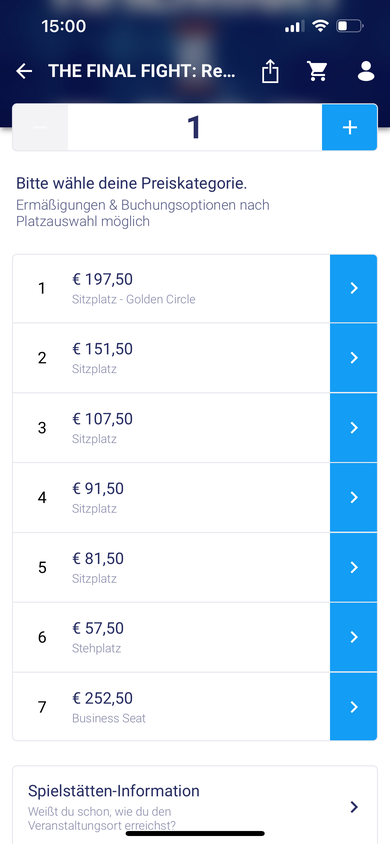Tap the back arrow icon
The image size is (390, 844).
tap(24, 71)
